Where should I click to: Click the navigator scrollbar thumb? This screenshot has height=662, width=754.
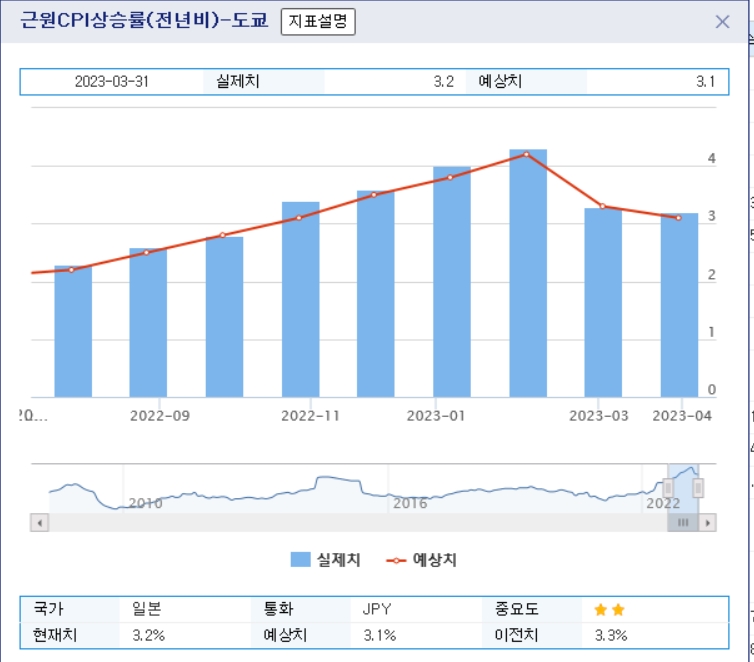[x=683, y=523]
